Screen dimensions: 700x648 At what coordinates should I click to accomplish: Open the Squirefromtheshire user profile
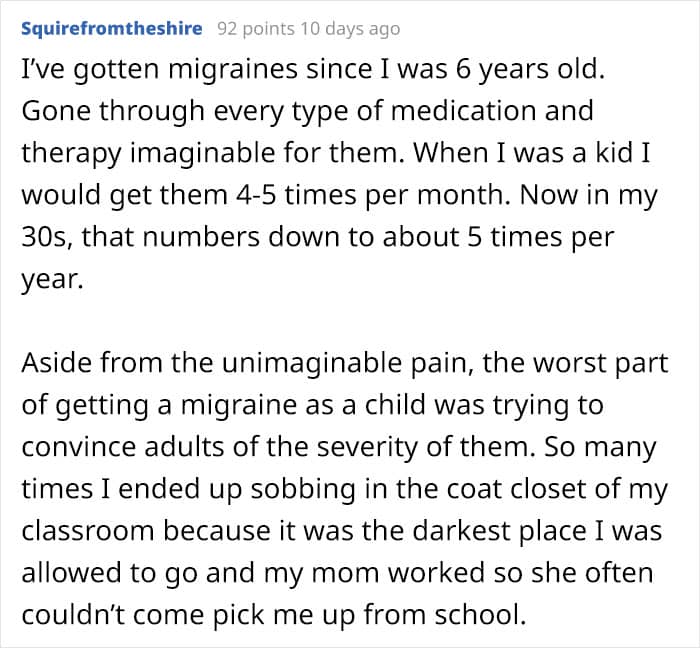click(x=111, y=28)
